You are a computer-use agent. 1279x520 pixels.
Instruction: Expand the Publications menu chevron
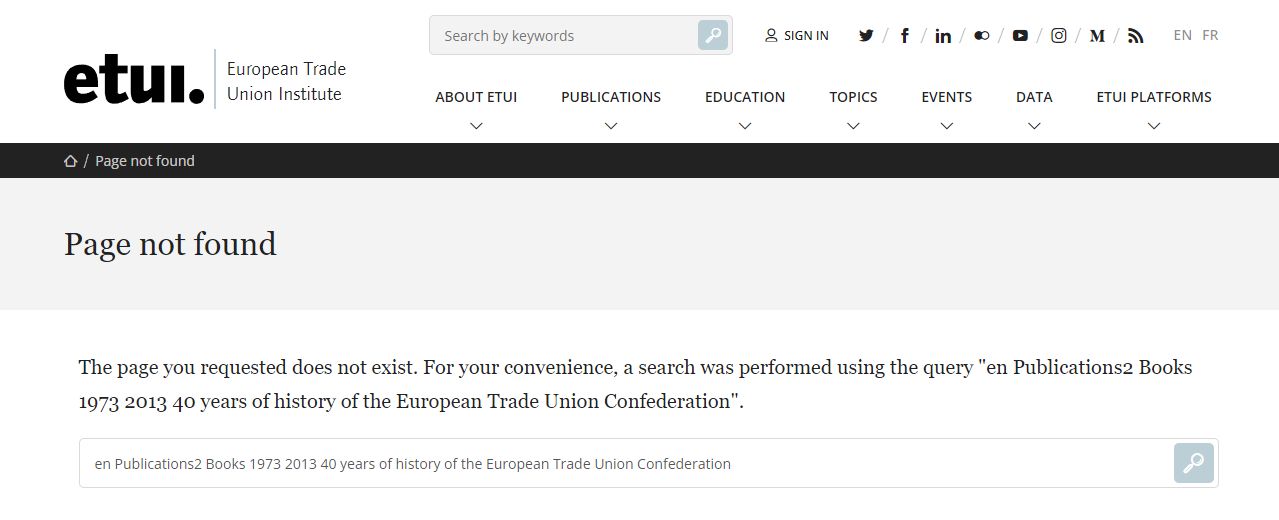tap(611, 126)
